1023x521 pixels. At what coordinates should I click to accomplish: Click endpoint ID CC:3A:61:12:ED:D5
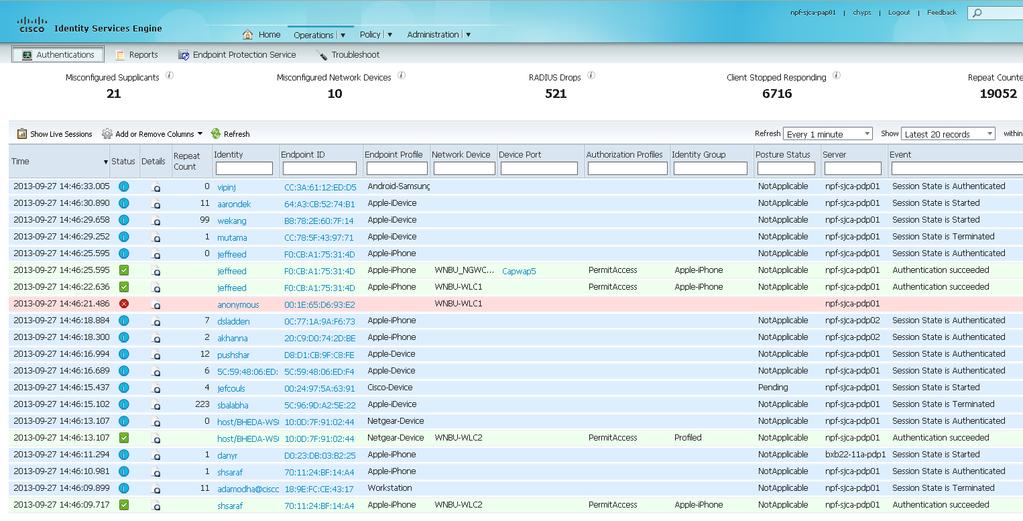pyautogui.click(x=320, y=187)
